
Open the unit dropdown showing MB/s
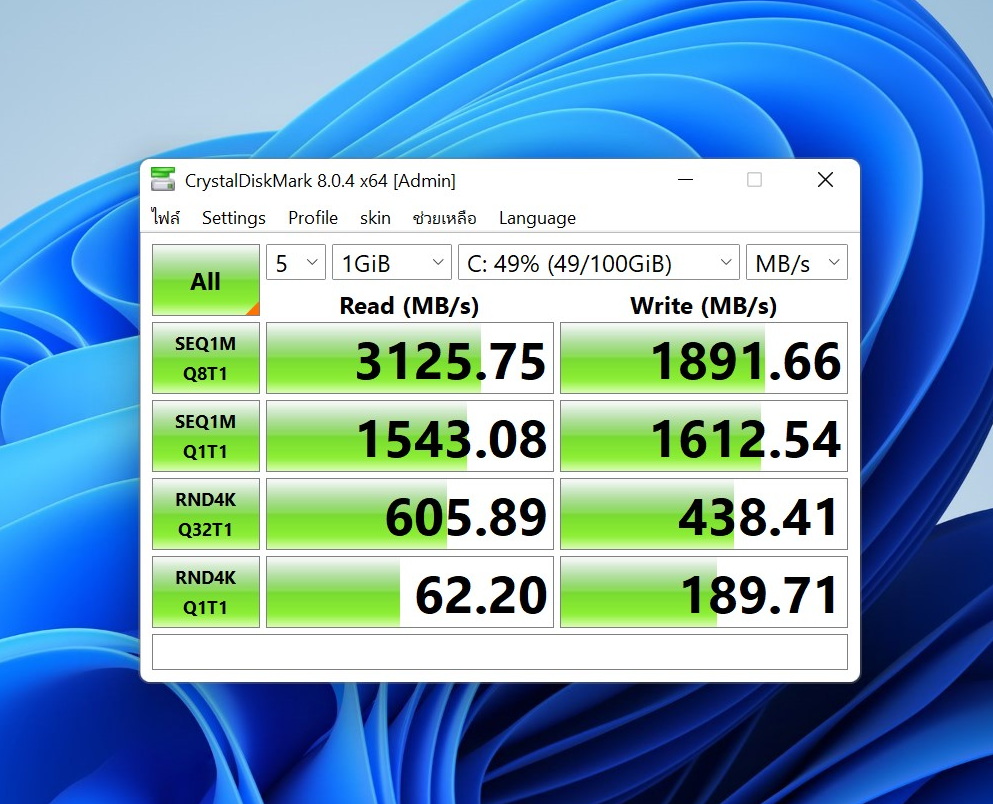797,262
